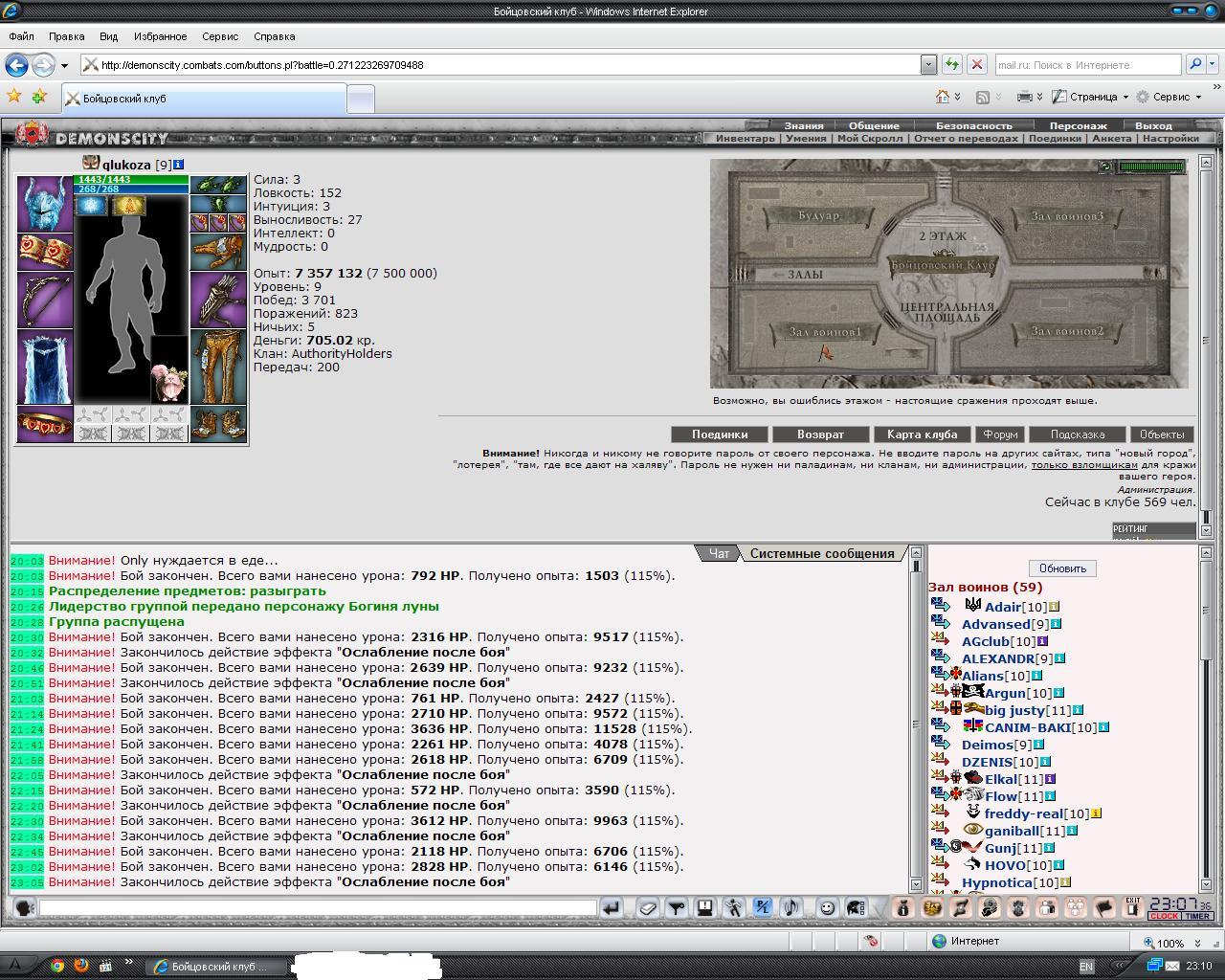Click the golden tree effect icon

coord(129,205)
